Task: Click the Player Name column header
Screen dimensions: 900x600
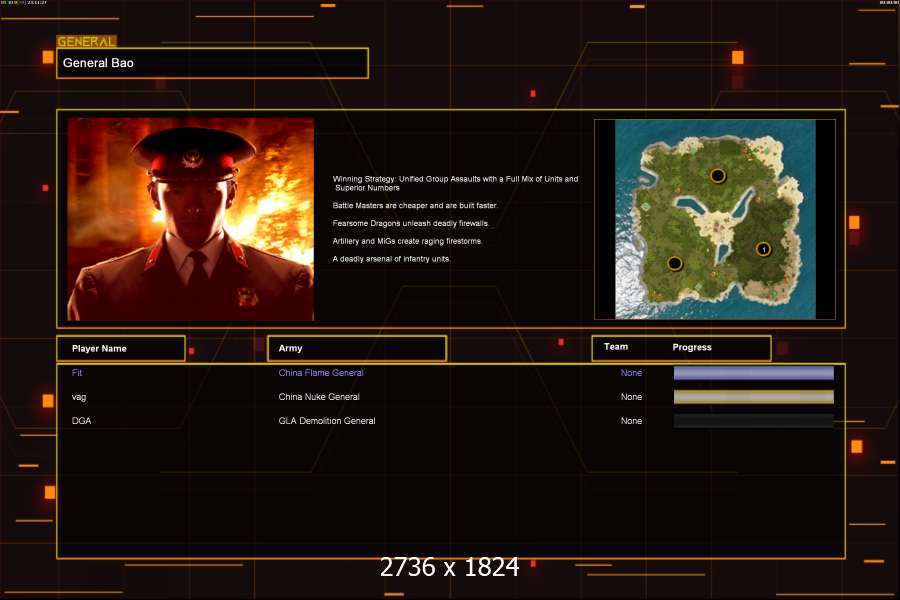Action: (x=121, y=349)
